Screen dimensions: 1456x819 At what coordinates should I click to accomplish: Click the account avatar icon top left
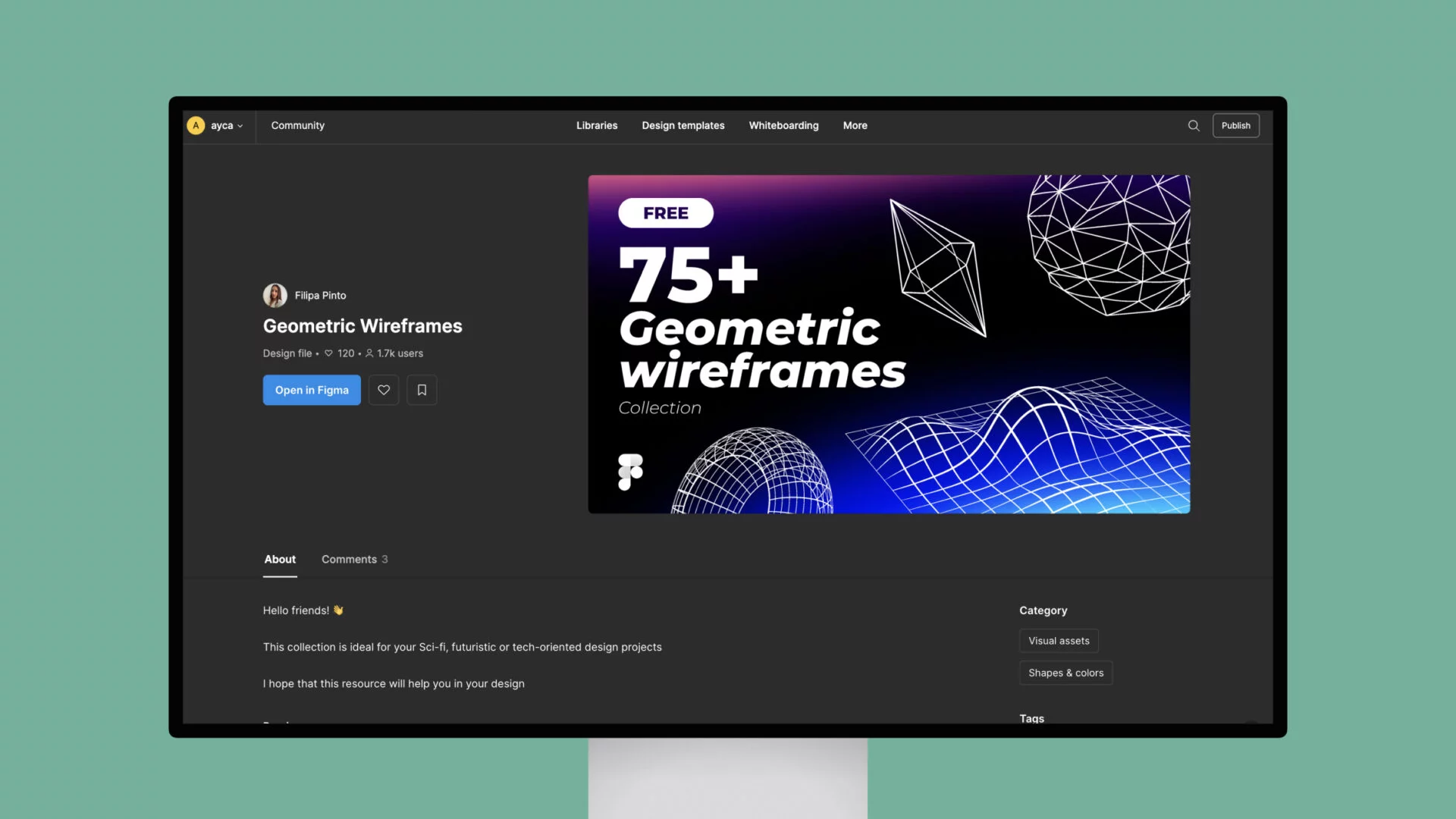(x=196, y=125)
